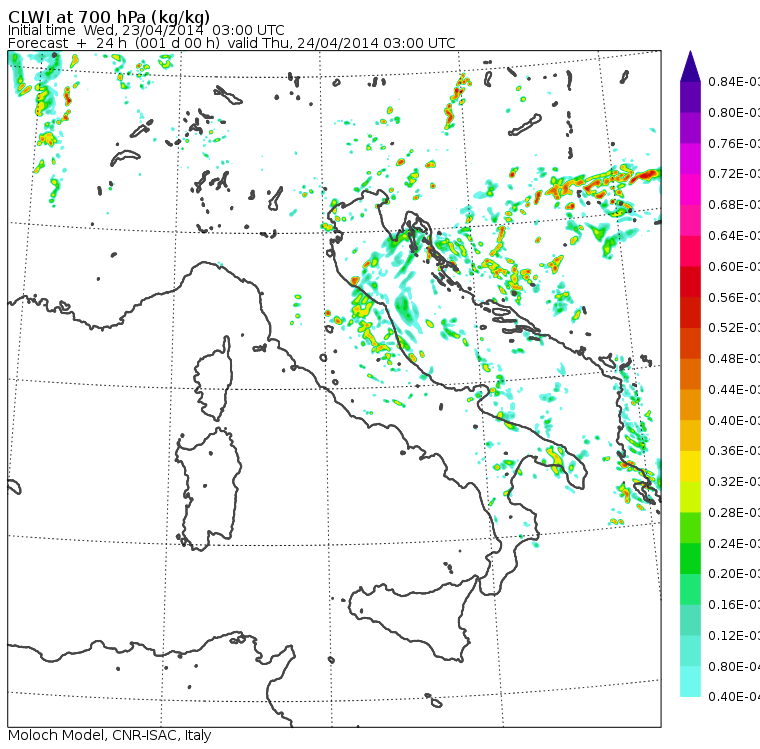Click the 0.44E-03 legend label
This screenshot has width=760, height=749.
(x=734, y=390)
